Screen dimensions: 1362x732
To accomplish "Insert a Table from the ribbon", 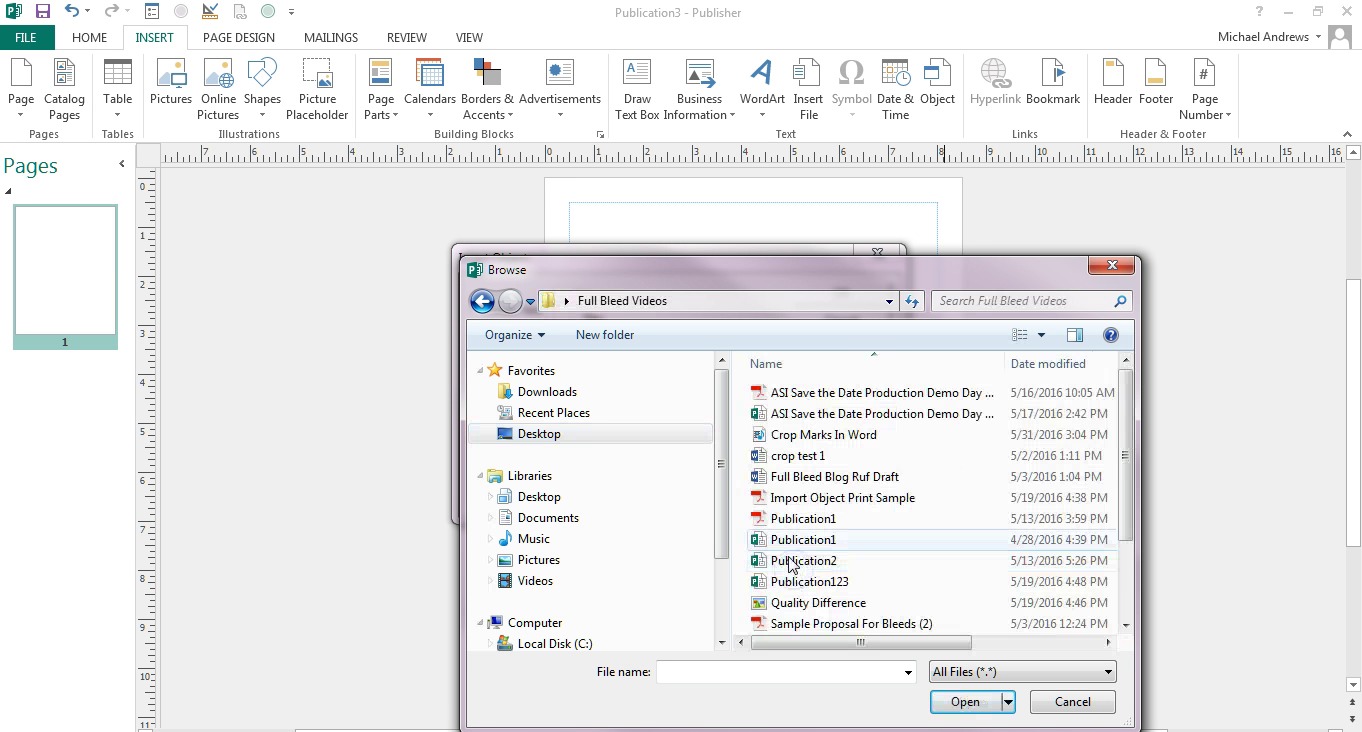I will click(x=118, y=90).
